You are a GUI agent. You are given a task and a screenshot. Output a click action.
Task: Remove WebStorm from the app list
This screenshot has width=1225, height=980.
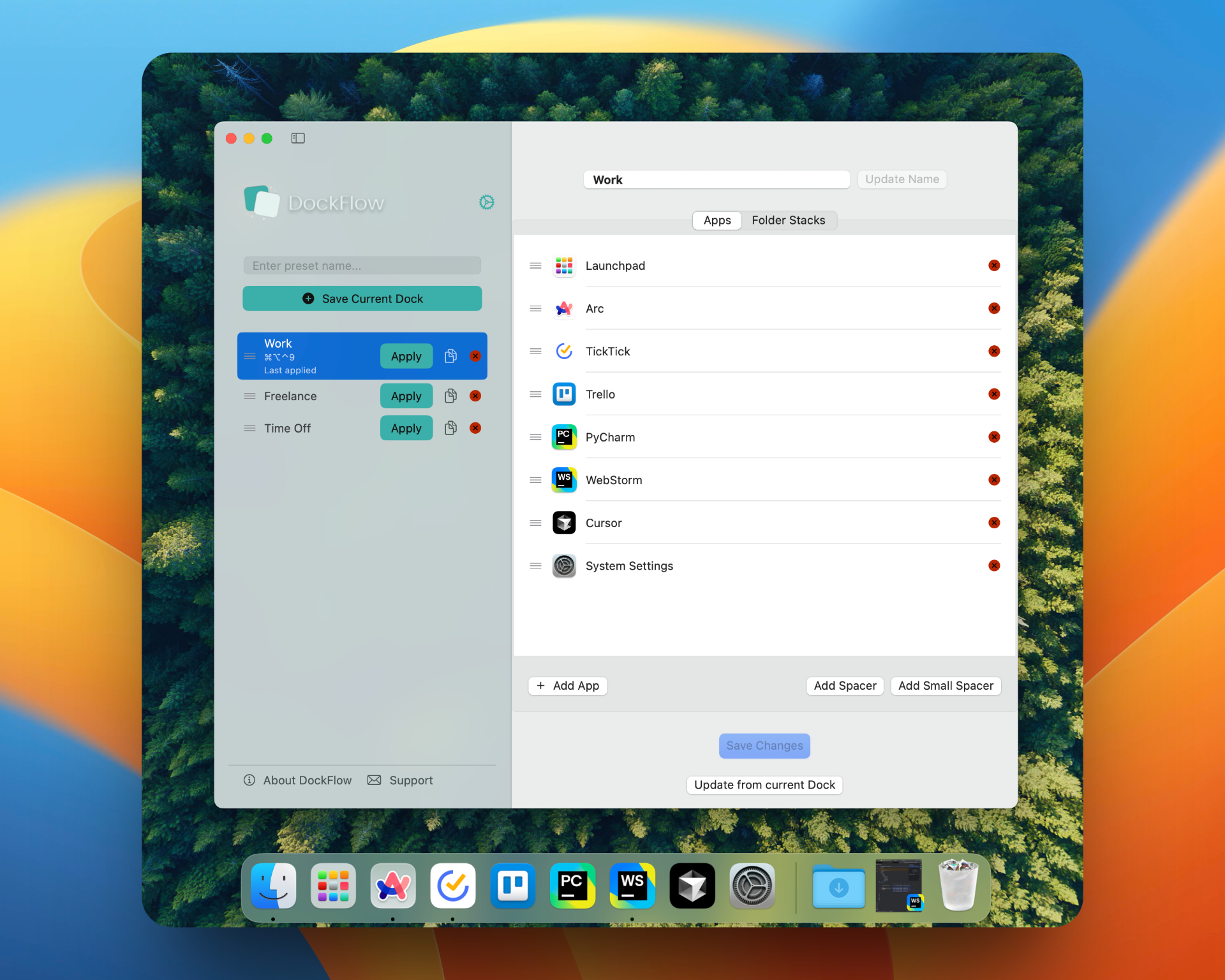[994, 480]
